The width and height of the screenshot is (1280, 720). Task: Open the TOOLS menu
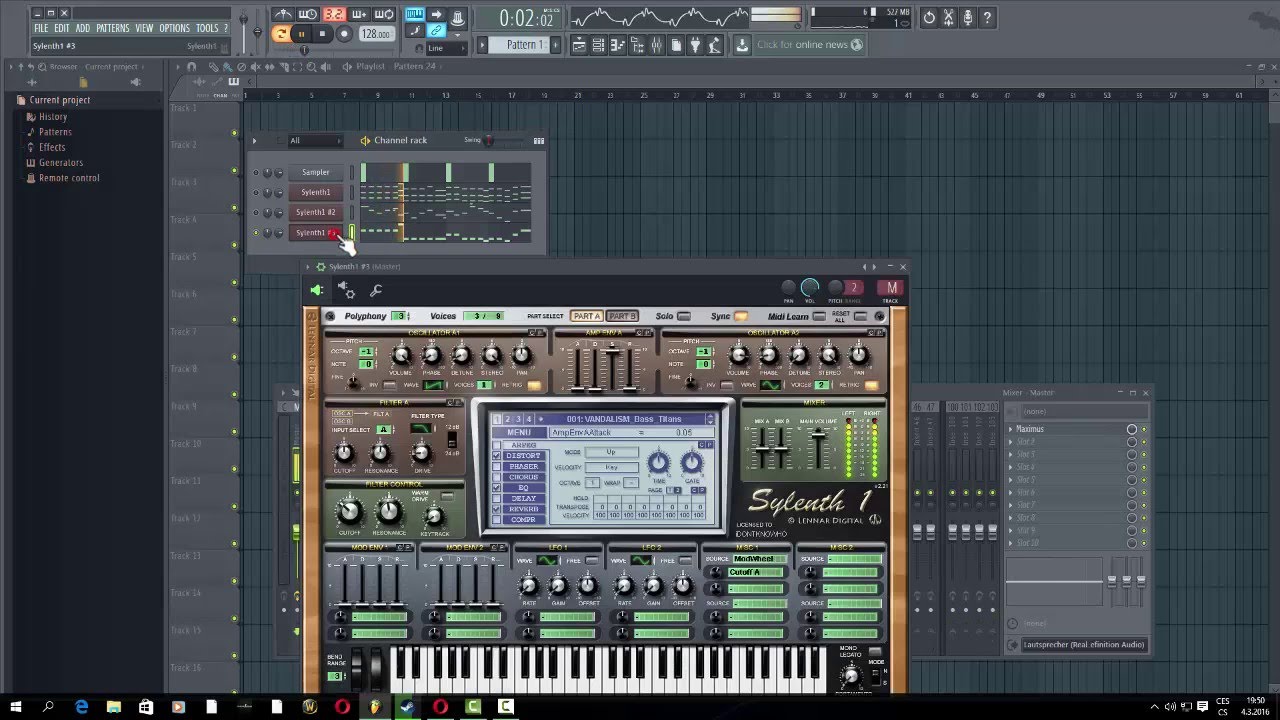tap(207, 29)
